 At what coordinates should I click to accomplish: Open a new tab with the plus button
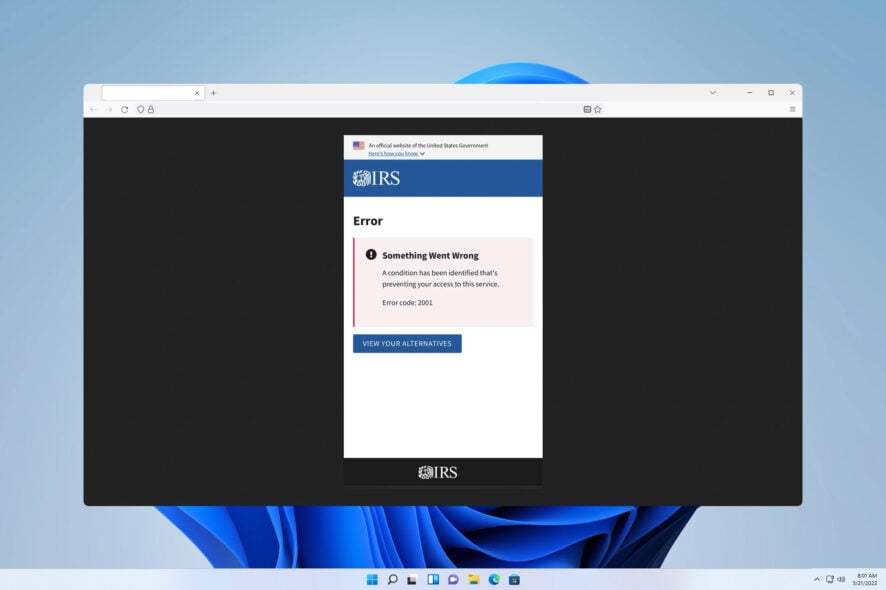pos(214,93)
